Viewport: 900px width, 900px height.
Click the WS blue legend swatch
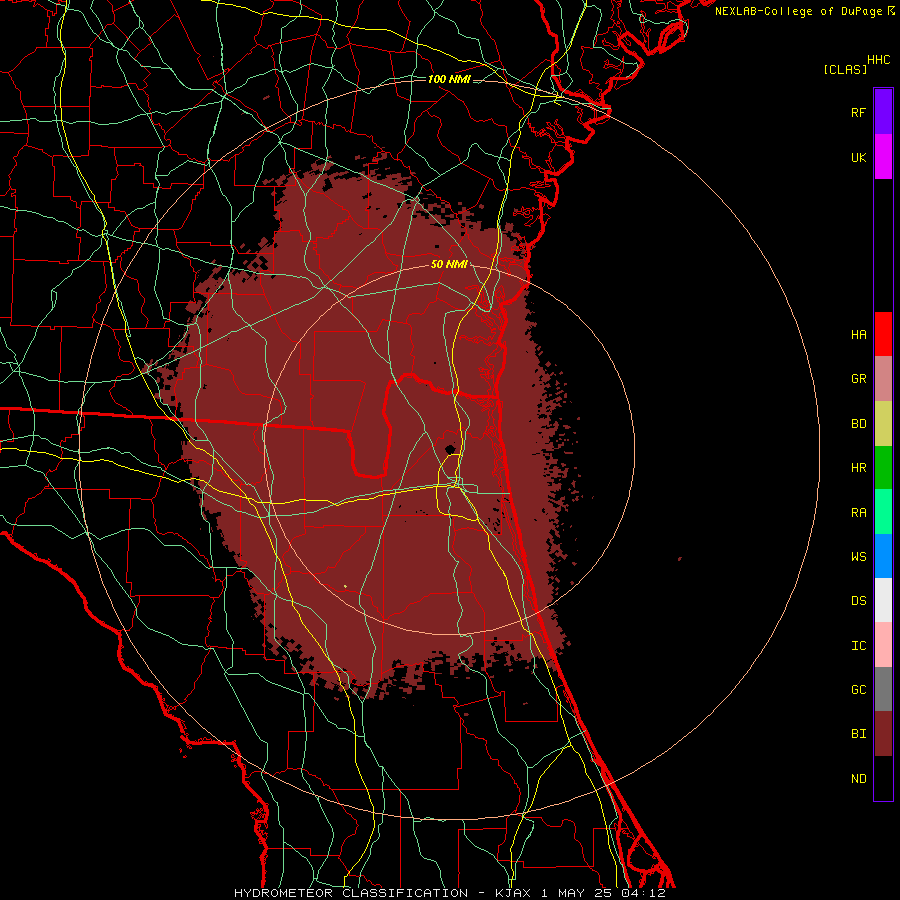[x=883, y=556]
